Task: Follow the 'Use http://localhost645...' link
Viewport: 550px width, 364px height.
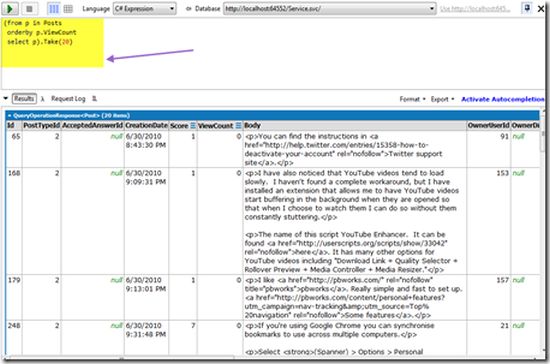Action: (475, 9)
